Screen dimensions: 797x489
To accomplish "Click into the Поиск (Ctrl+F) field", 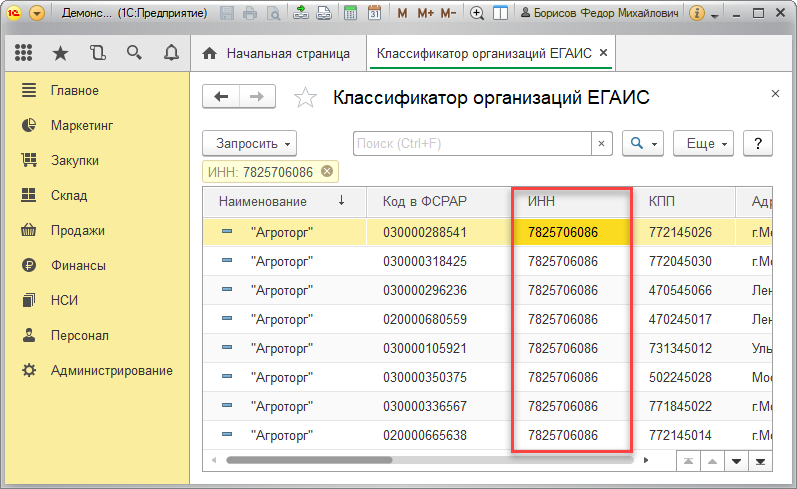I will tap(472, 144).
